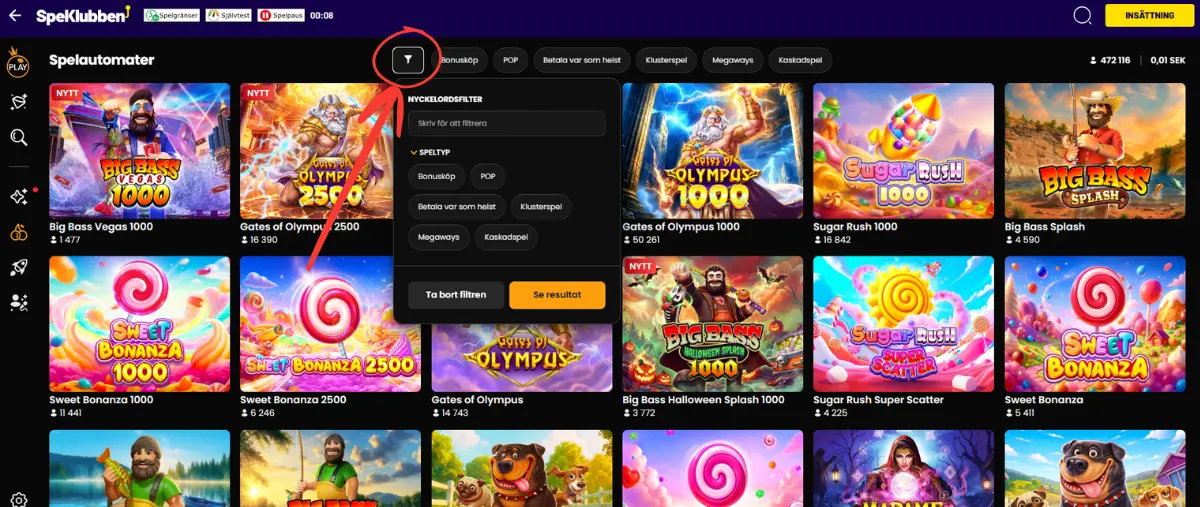
Task: Open settings gear at sidebar bottom
Action: pyautogui.click(x=18, y=499)
